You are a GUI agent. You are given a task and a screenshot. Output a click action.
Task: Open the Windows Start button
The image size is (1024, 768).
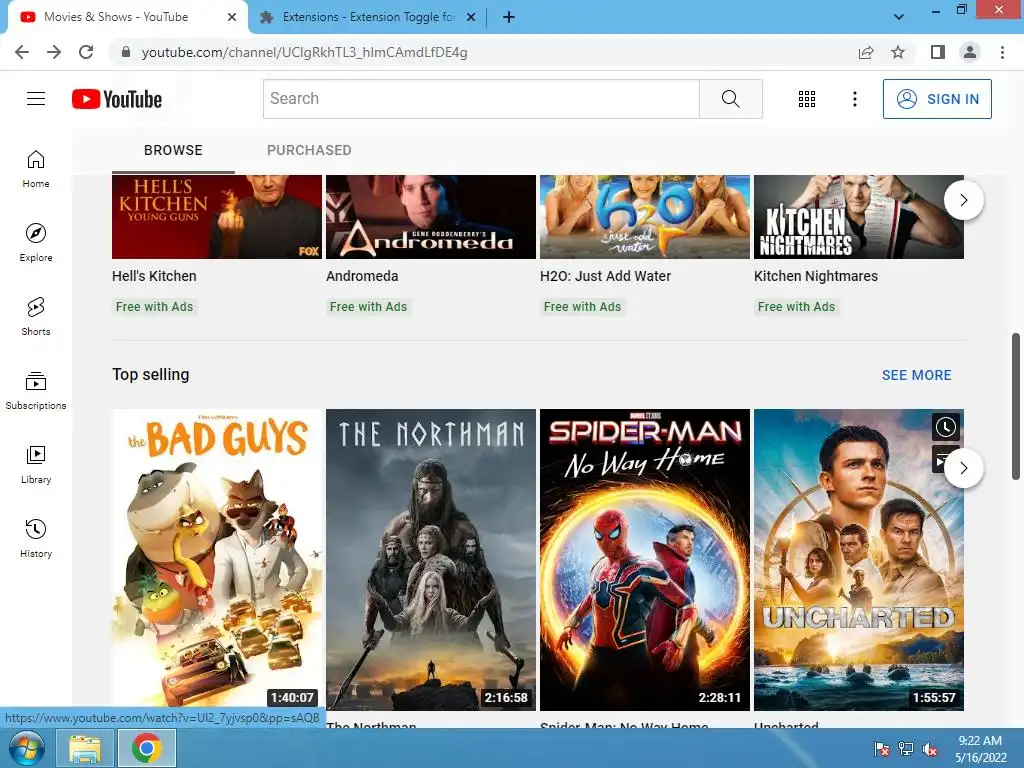tap(26, 748)
